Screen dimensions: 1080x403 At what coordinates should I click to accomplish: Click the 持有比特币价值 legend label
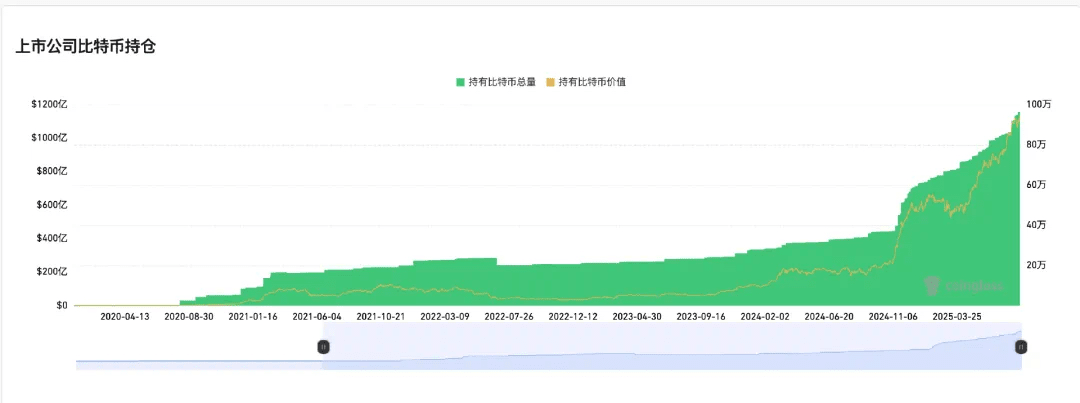[x=592, y=82]
